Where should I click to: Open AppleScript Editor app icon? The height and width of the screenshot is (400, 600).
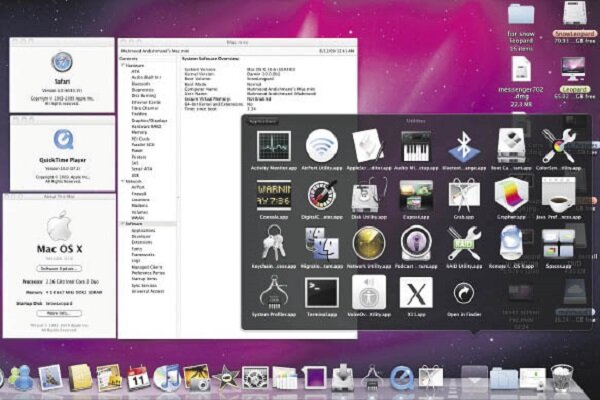(x=368, y=146)
